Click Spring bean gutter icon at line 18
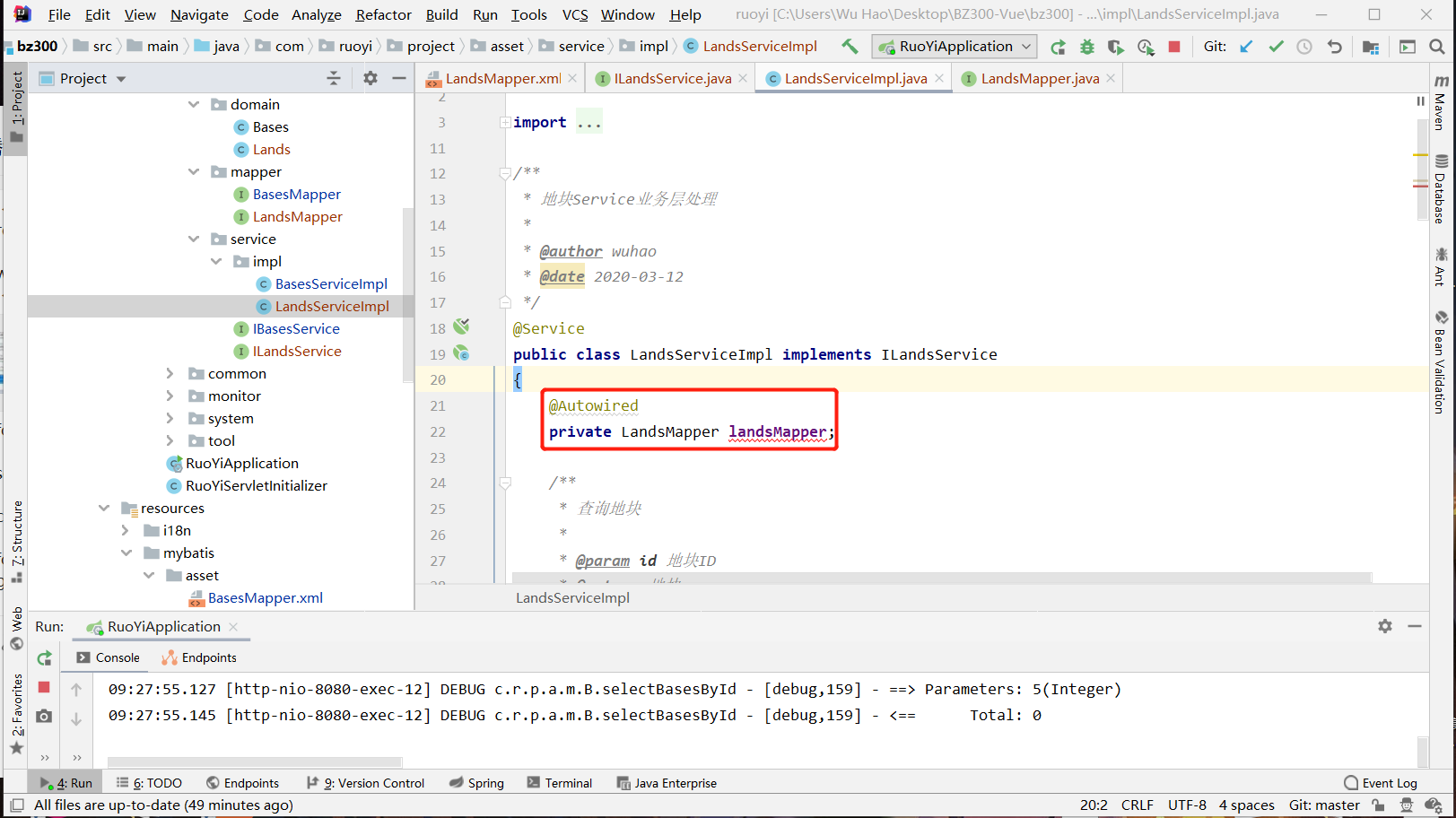1456x818 pixels. pos(461,326)
